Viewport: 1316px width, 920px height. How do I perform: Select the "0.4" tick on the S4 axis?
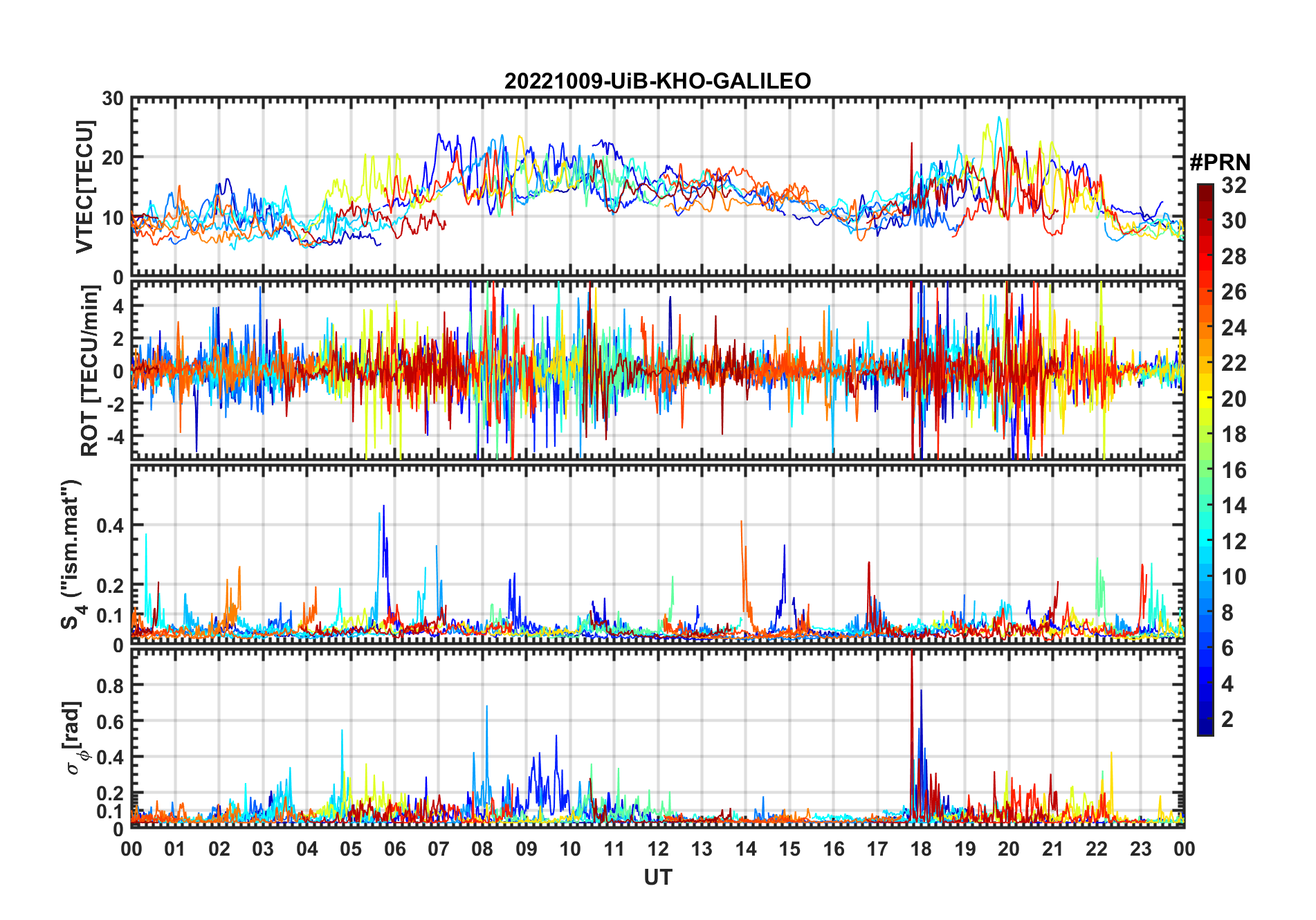pyautogui.click(x=111, y=526)
